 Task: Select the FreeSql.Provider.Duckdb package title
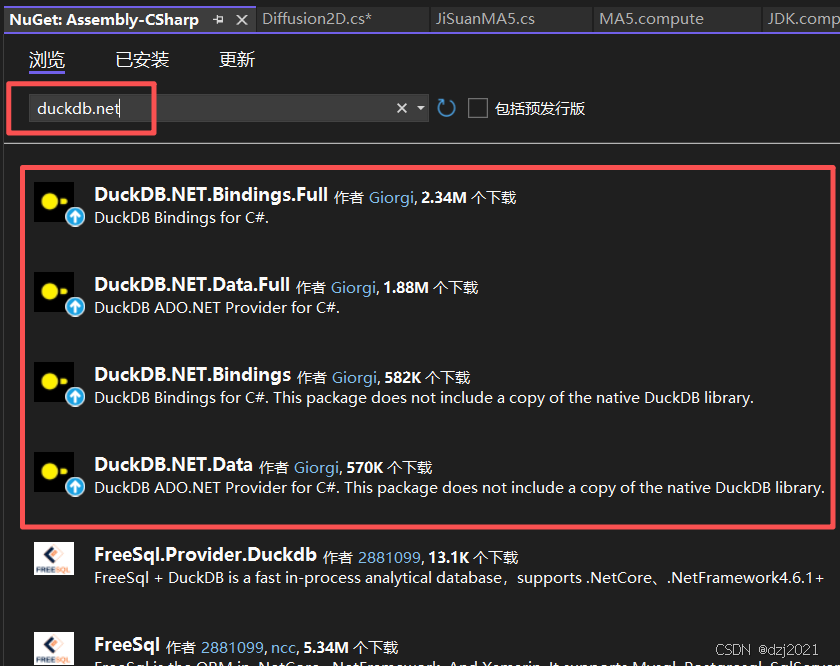pyautogui.click(x=205, y=555)
